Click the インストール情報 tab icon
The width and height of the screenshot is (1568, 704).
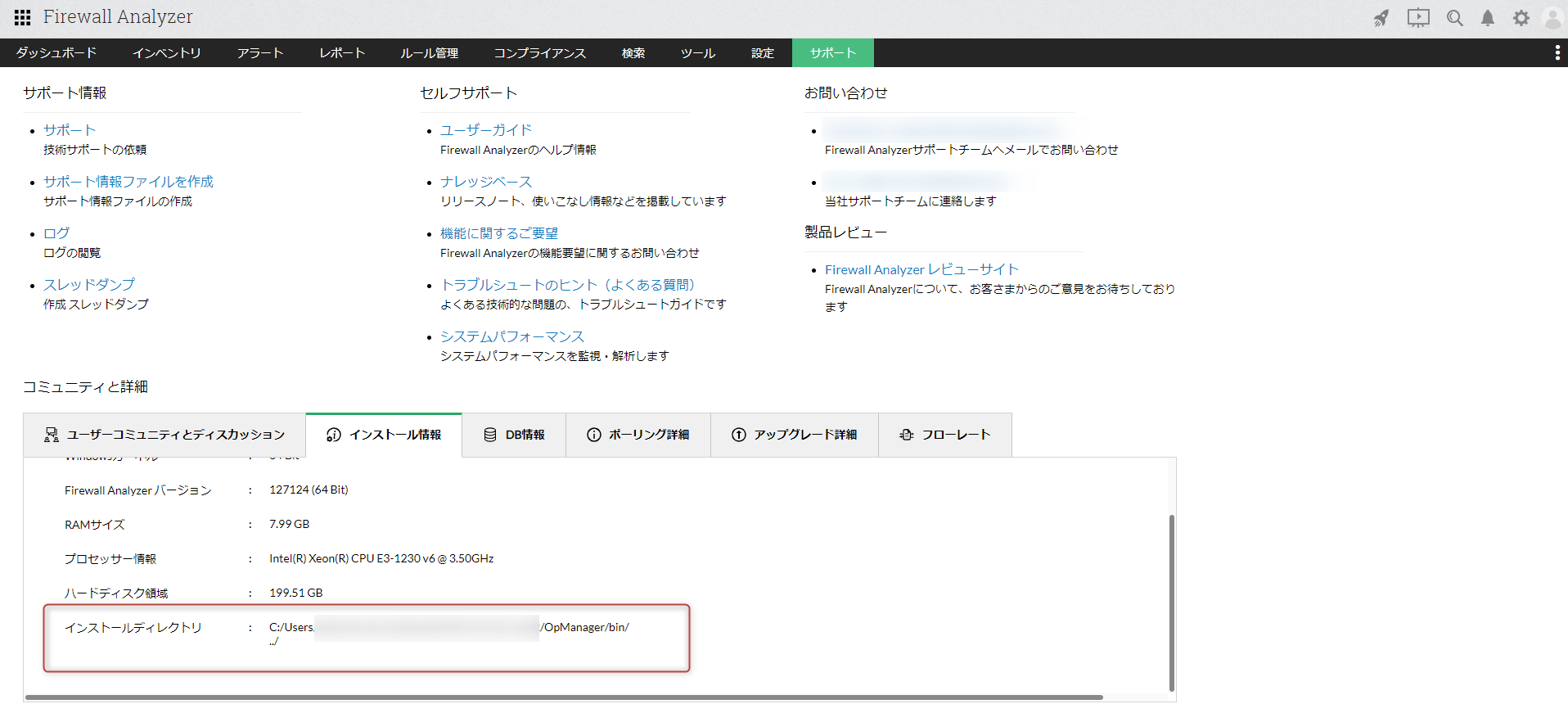coord(334,435)
